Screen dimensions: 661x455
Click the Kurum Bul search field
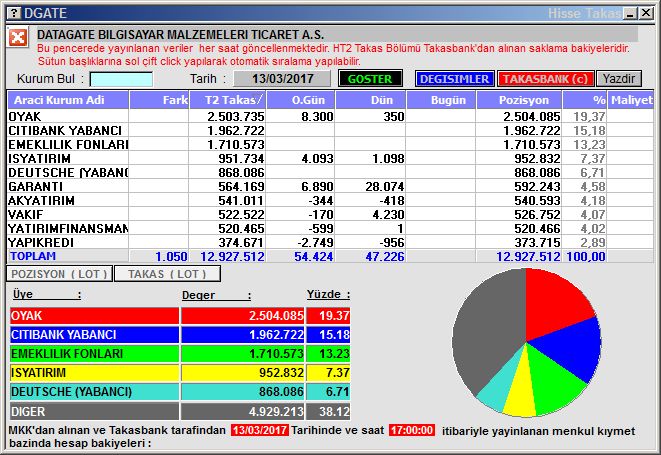pyautogui.click(x=121, y=79)
